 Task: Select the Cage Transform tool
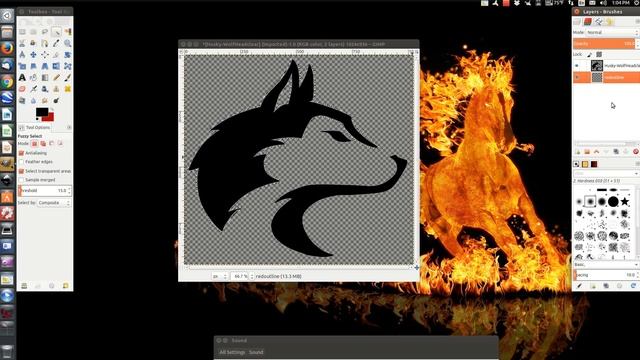coord(68,66)
